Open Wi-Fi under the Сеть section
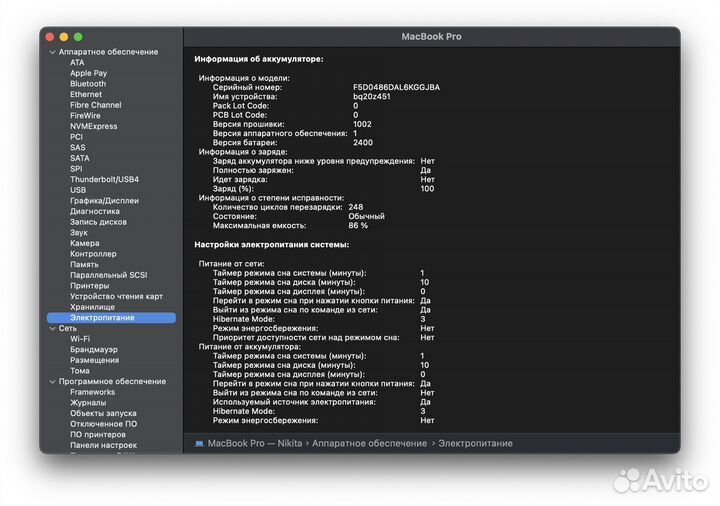 pyautogui.click(x=80, y=339)
